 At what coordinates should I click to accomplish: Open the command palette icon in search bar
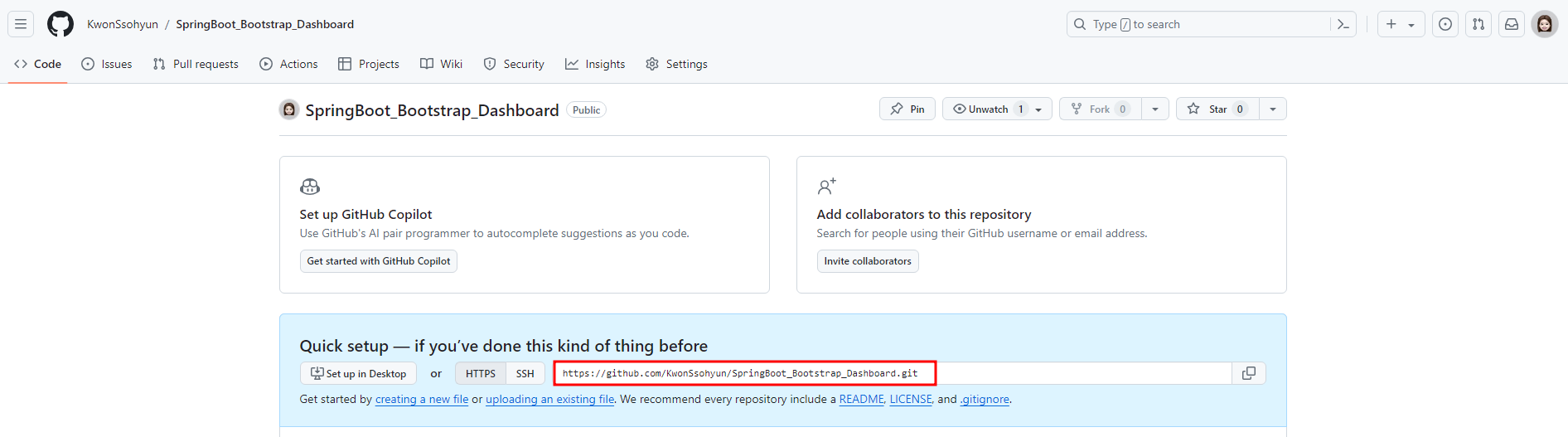pos(1343,24)
